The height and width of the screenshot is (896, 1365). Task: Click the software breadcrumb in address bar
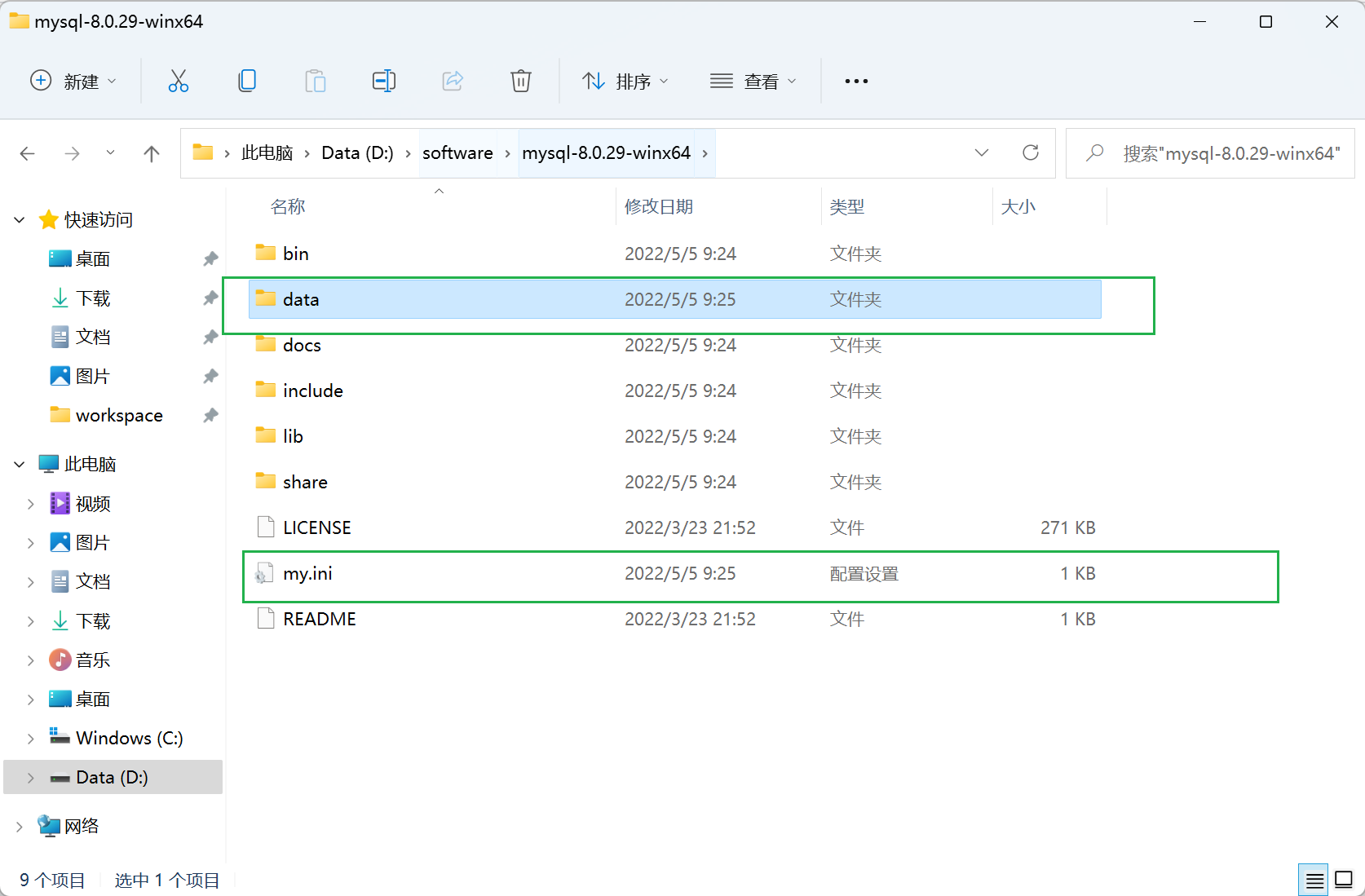pos(457,153)
